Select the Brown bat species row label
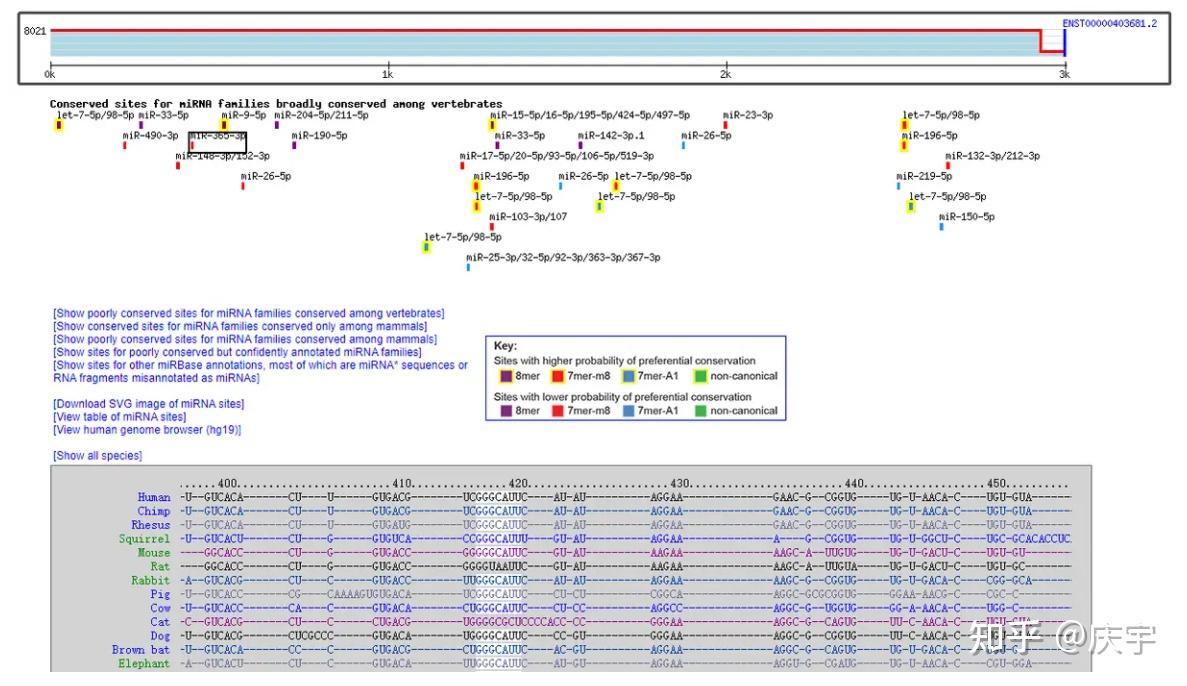The width and height of the screenshot is (1187, 686). coord(141,650)
